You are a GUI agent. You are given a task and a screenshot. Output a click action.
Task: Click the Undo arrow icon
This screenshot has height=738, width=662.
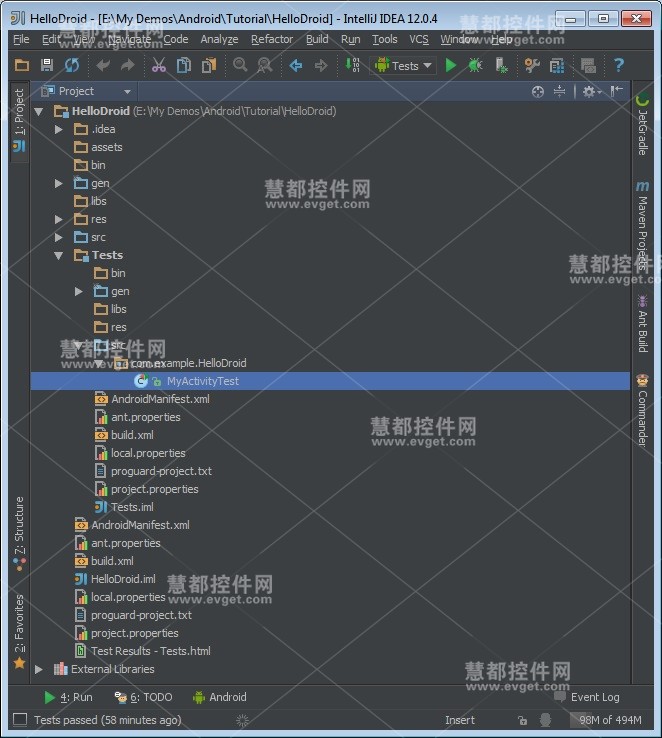point(103,65)
